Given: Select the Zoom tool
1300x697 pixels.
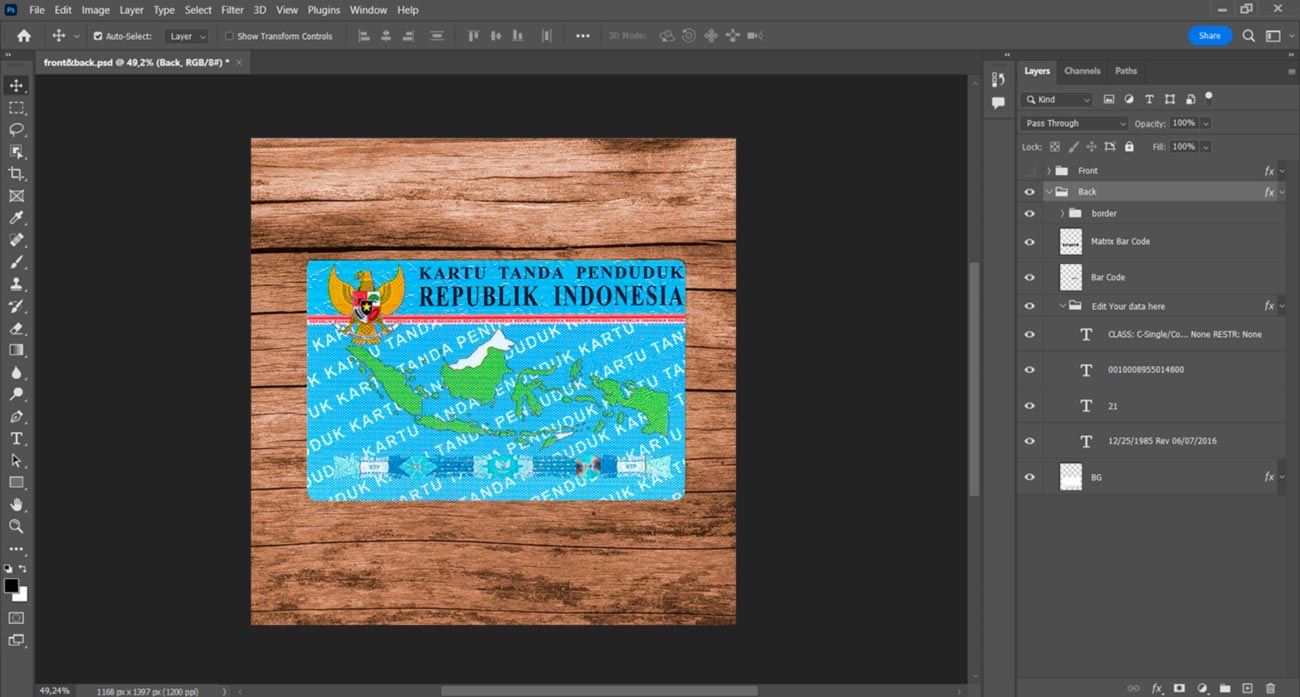Looking at the screenshot, I should tap(16, 526).
